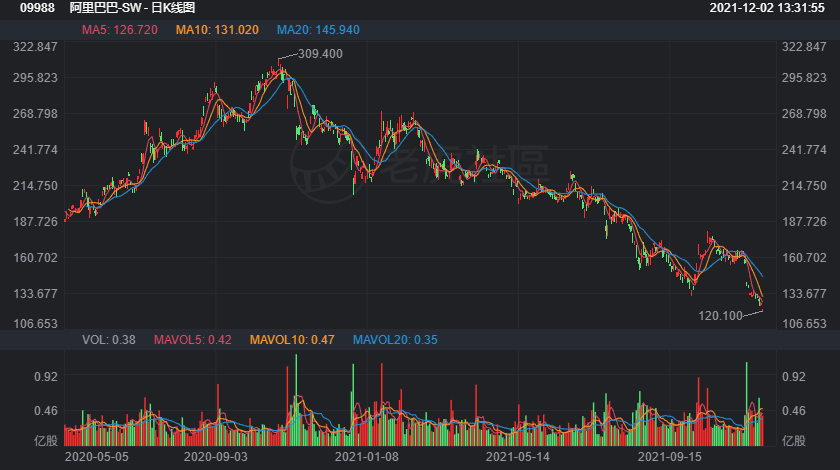840x470 pixels.
Task: Click left axis price 268.798
Action: coord(35,114)
